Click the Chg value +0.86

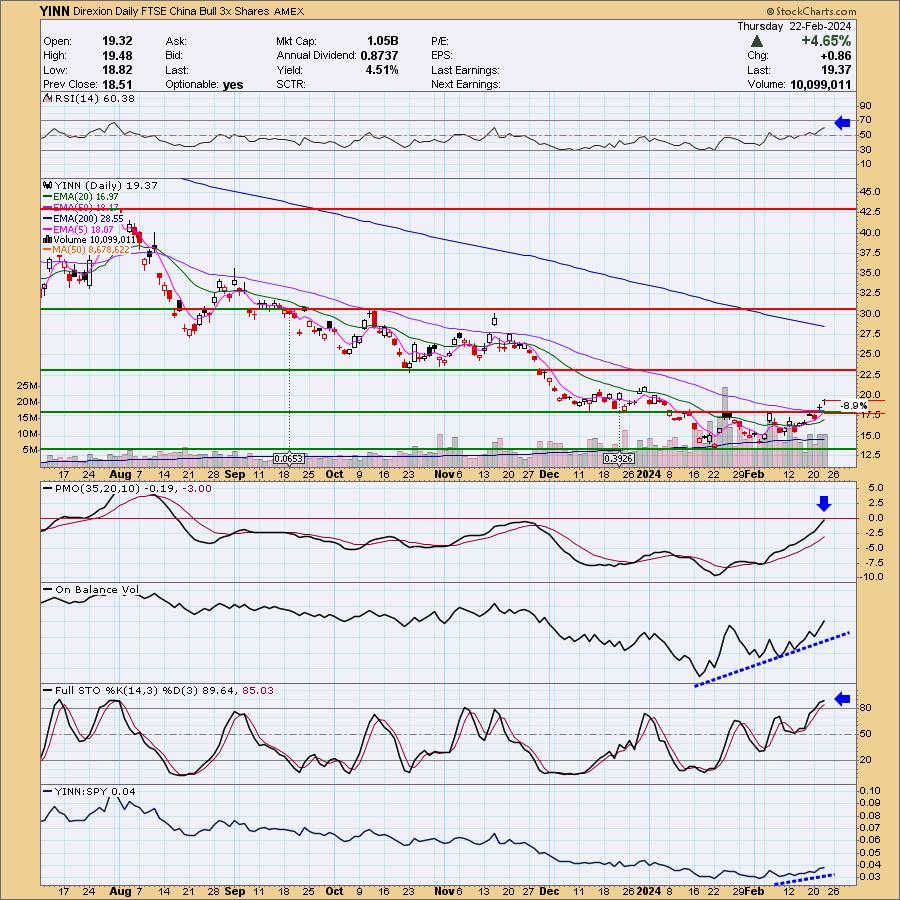pos(836,56)
